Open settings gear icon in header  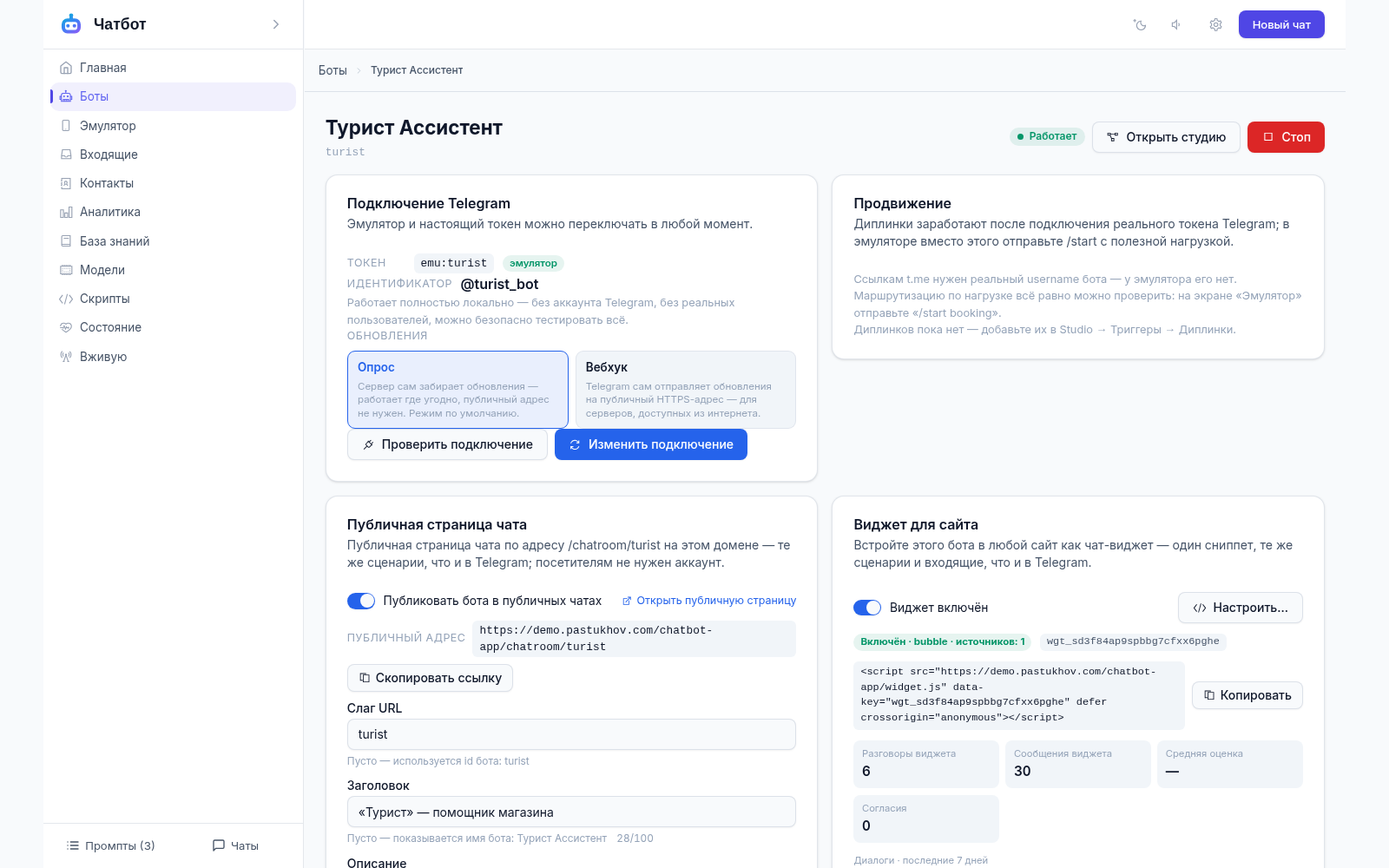(1215, 25)
